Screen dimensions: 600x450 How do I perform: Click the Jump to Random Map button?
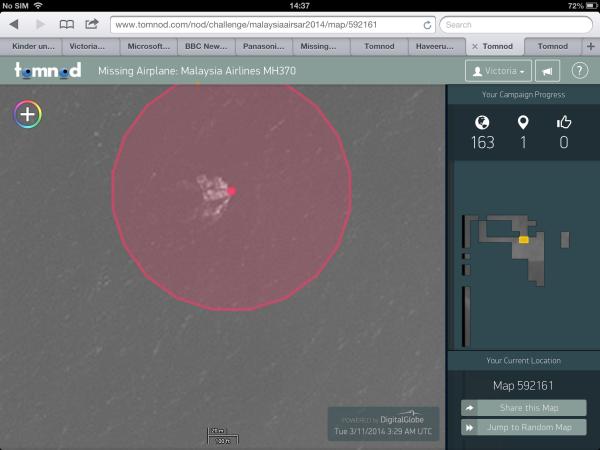point(523,427)
